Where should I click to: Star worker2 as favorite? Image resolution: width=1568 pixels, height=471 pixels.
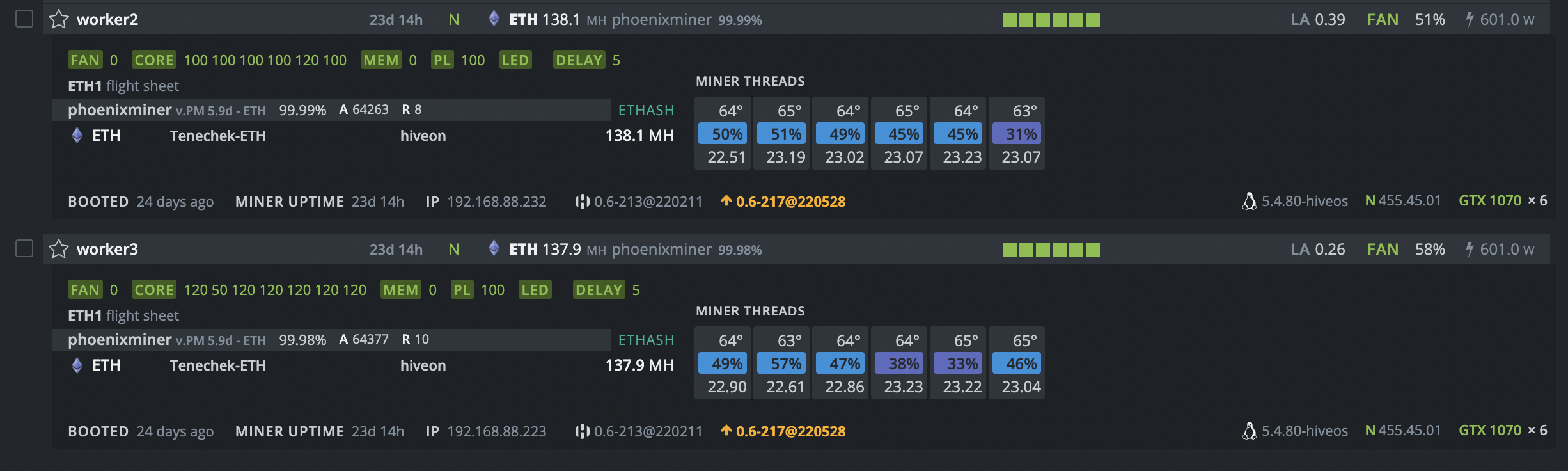pyautogui.click(x=59, y=19)
